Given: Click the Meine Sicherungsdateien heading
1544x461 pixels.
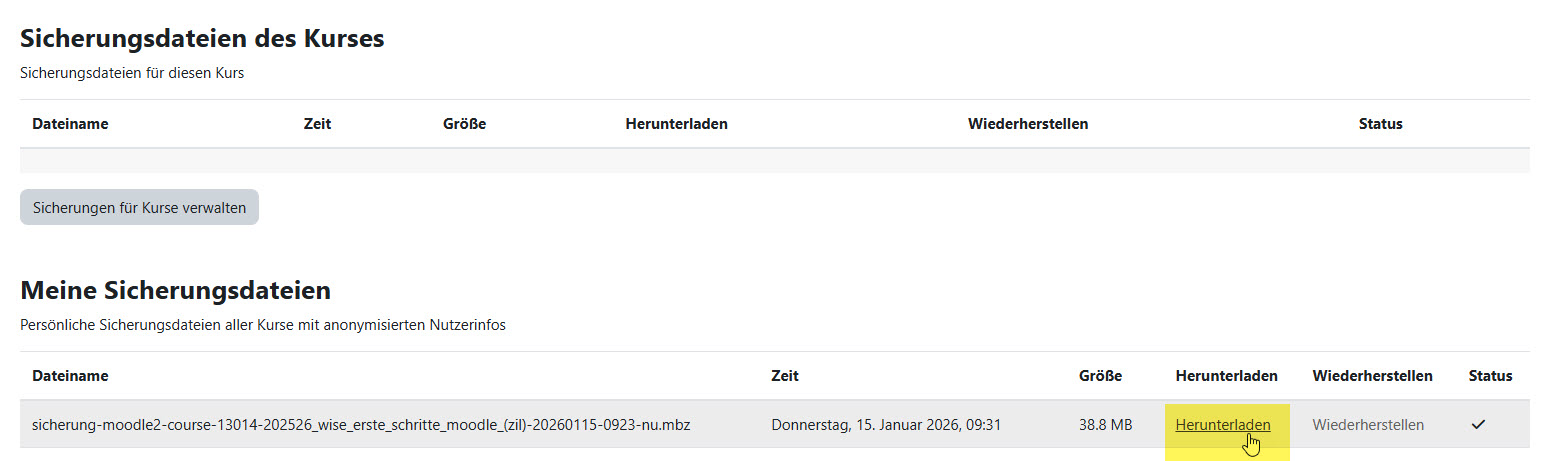Looking at the screenshot, I should pos(175,291).
